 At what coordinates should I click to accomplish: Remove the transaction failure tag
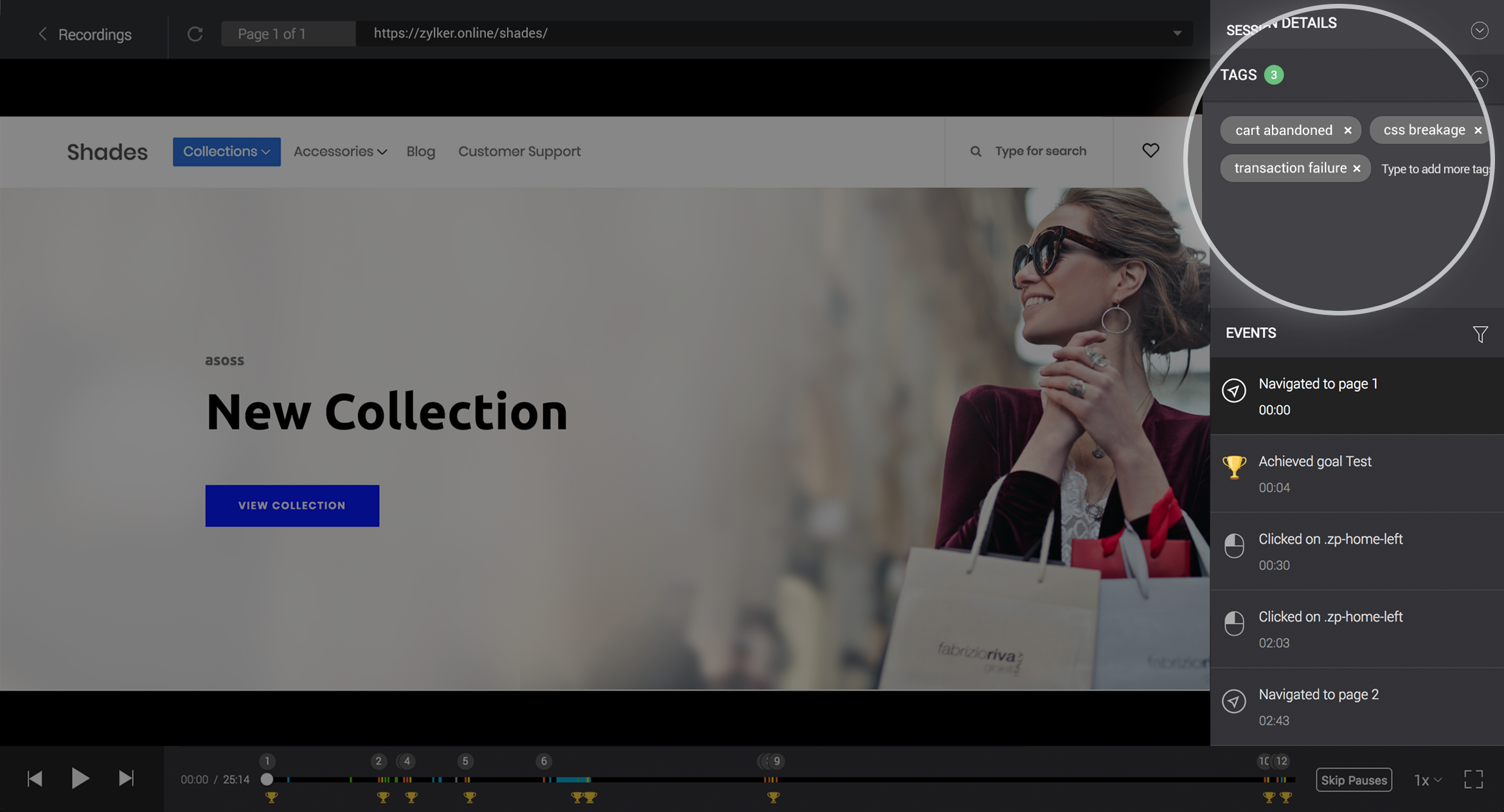pos(1358,168)
